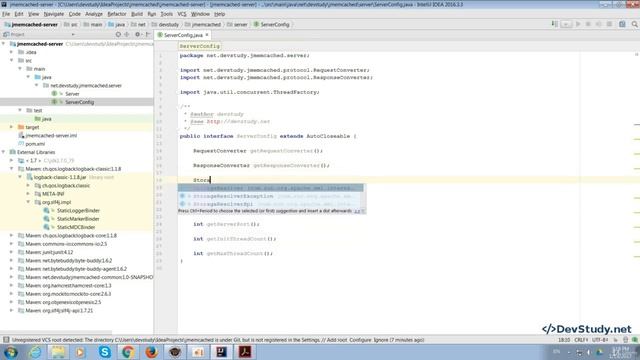Viewport: 640px width, 360px height.
Task: Collapse the jmemcached-server root node
Action: (x=4, y=44)
